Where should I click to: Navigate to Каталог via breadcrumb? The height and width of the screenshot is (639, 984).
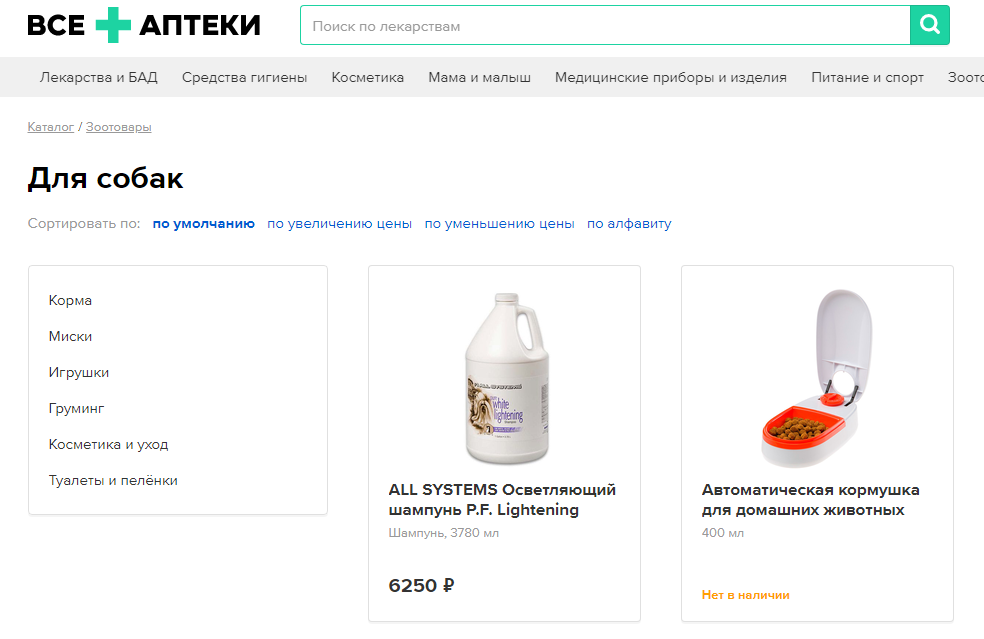click(x=51, y=127)
